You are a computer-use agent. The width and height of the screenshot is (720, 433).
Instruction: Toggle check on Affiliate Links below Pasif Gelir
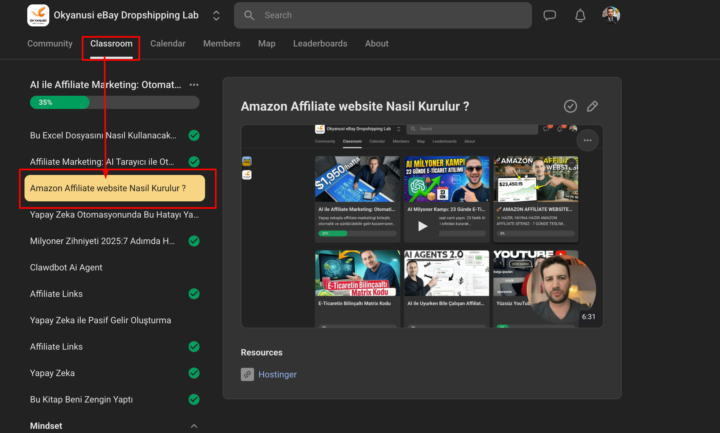(194, 347)
